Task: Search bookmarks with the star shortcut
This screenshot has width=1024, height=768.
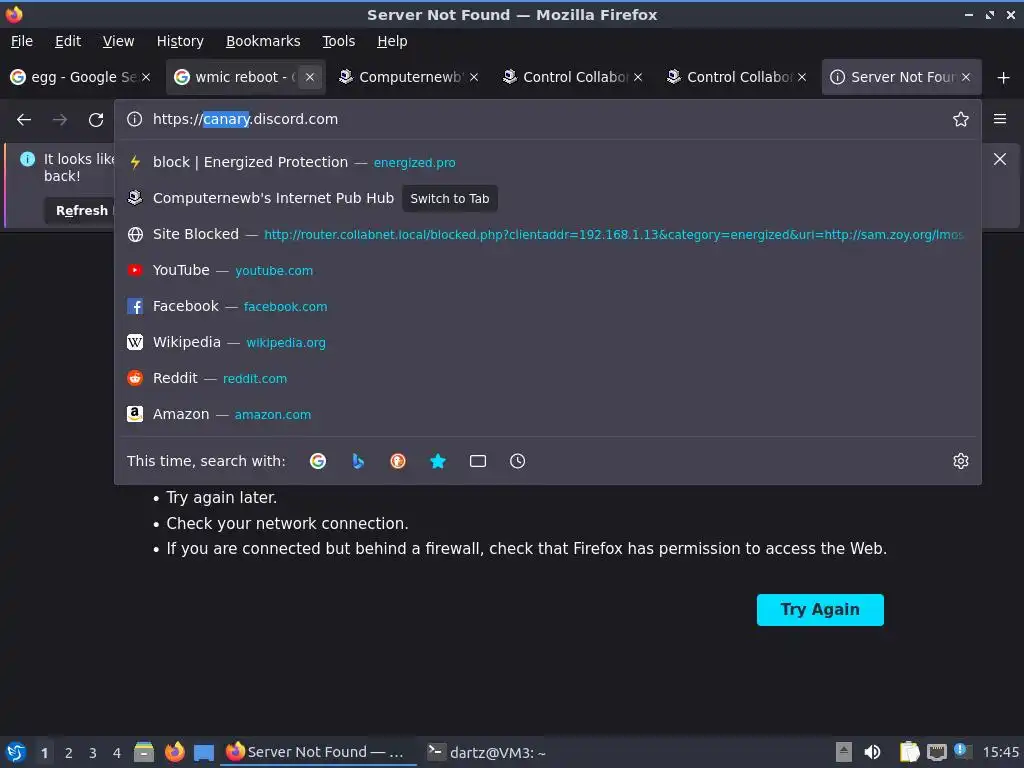Action: [x=438, y=461]
